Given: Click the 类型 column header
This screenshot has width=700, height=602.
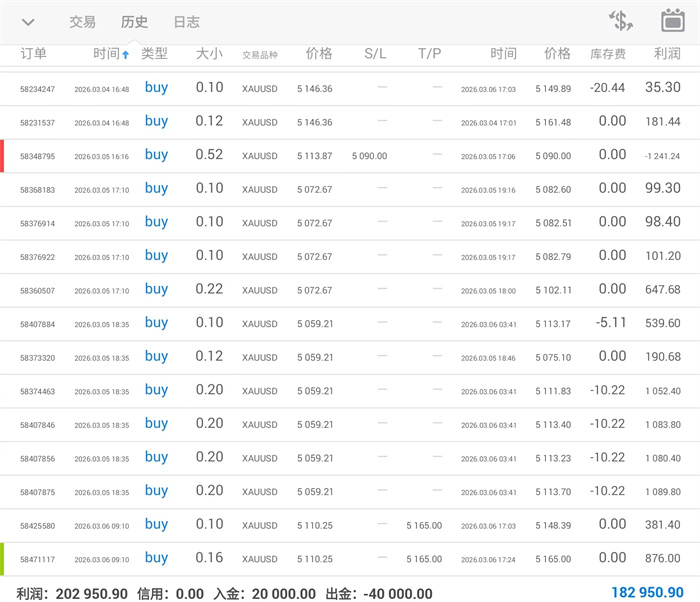Looking at the screenshot, I should (x=155, y=53).
